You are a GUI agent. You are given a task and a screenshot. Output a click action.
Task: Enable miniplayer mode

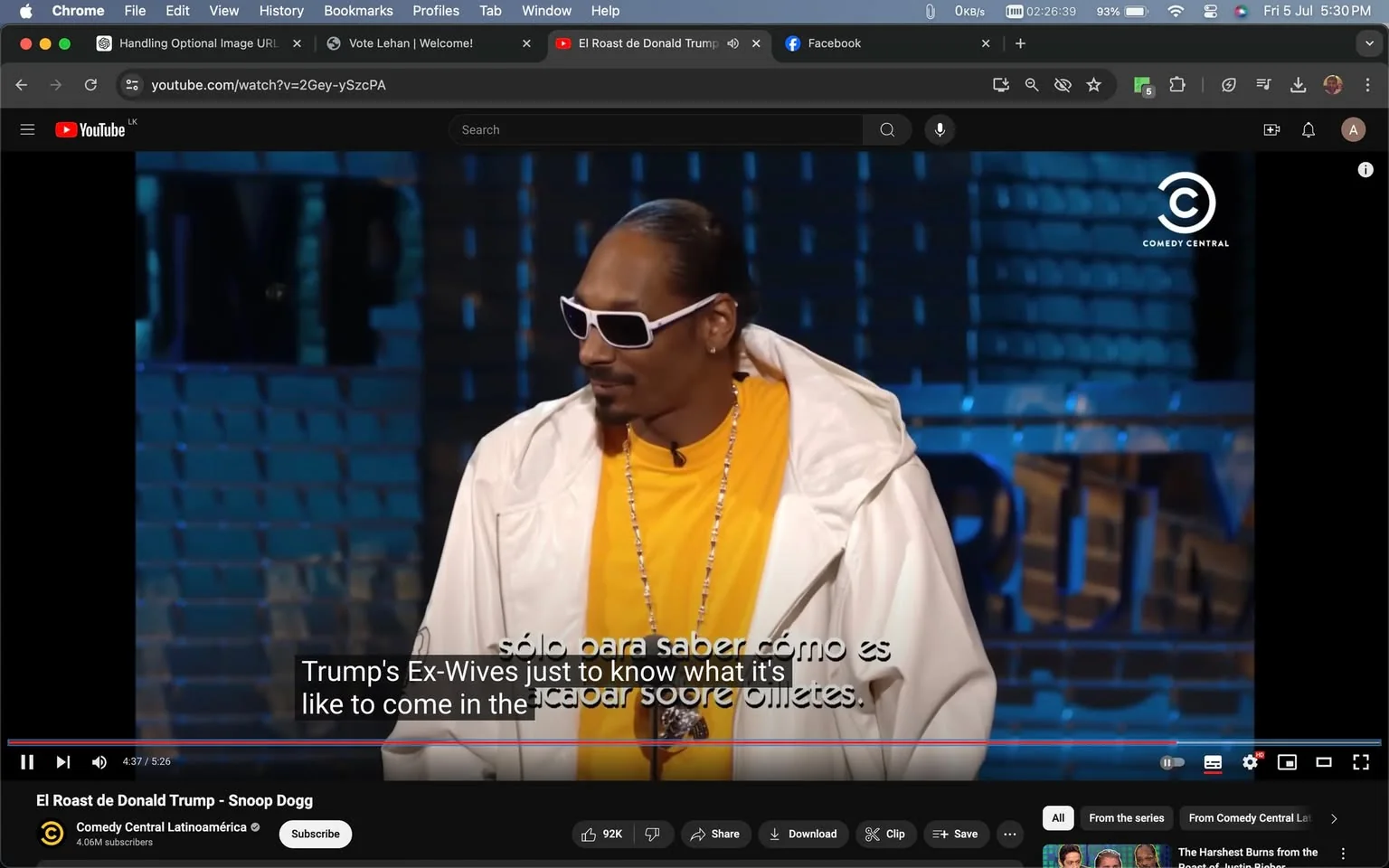1287,762
